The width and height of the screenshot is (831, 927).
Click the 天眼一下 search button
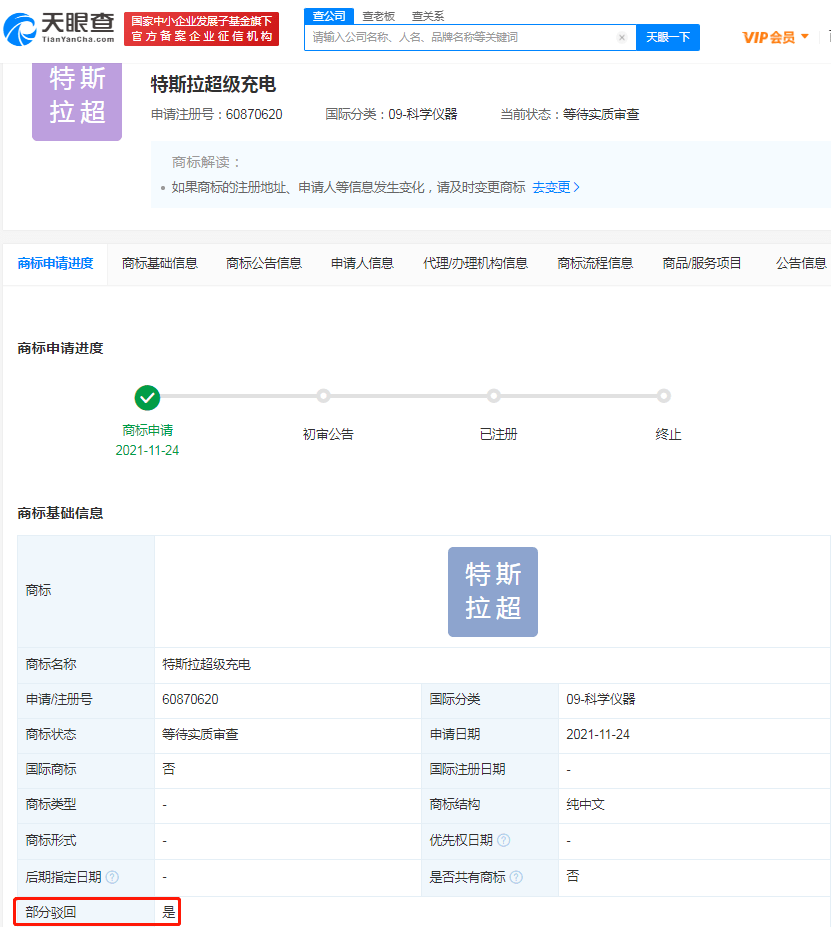point(667,37)
